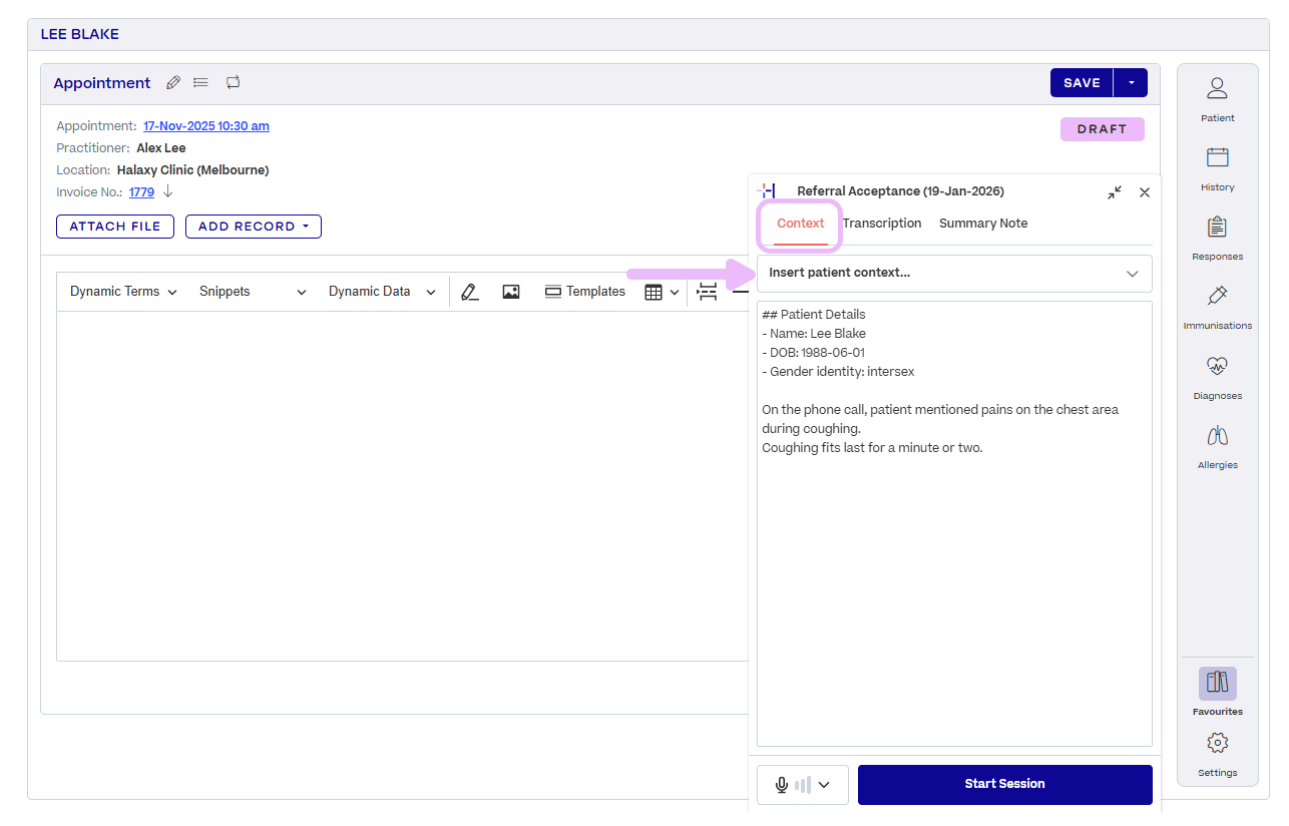Switch to the Summary Note tab
The height and width of the screenshot is (826, 1289).
(983, 224)
